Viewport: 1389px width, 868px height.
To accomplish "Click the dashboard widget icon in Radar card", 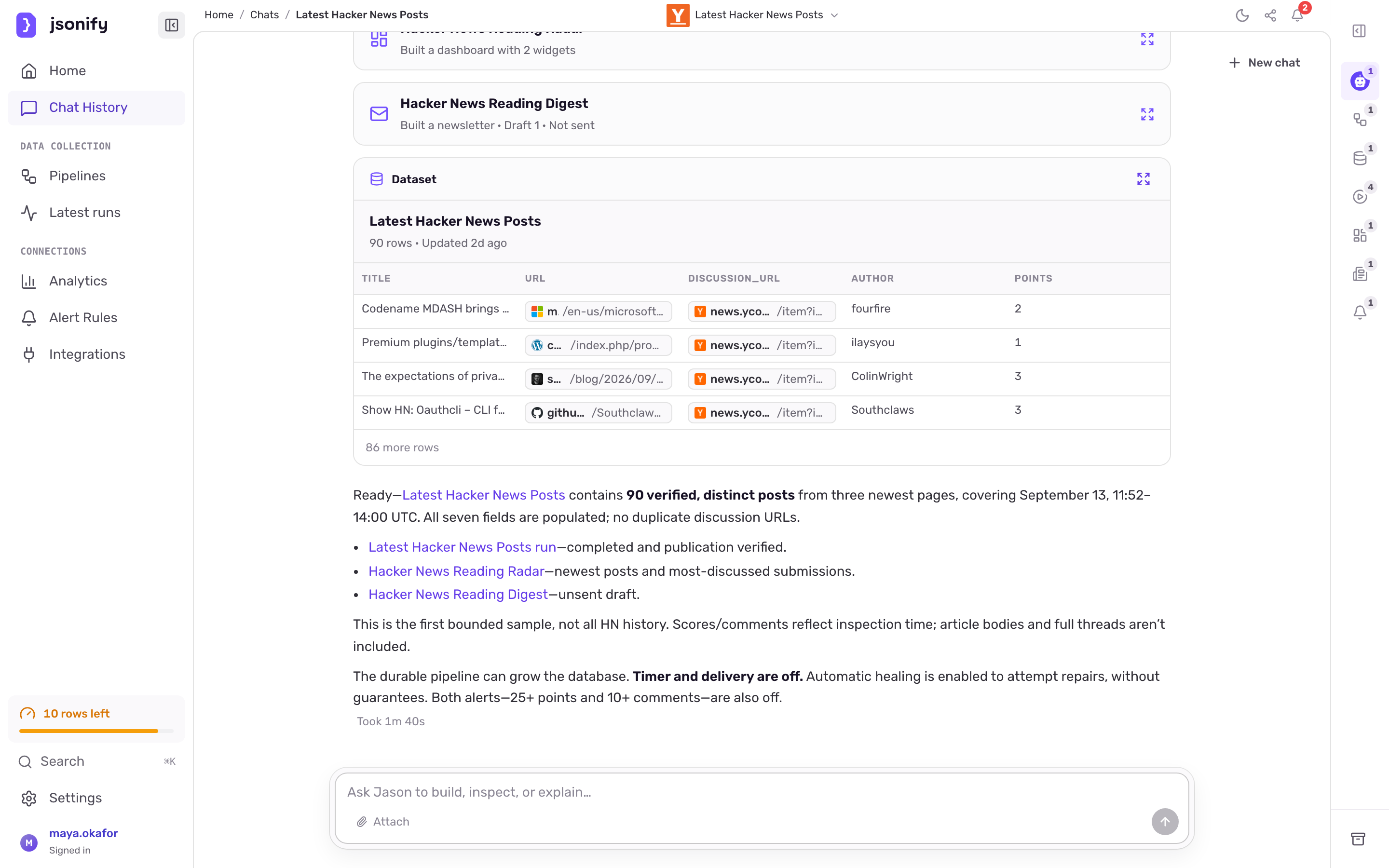I will [379, 39].
